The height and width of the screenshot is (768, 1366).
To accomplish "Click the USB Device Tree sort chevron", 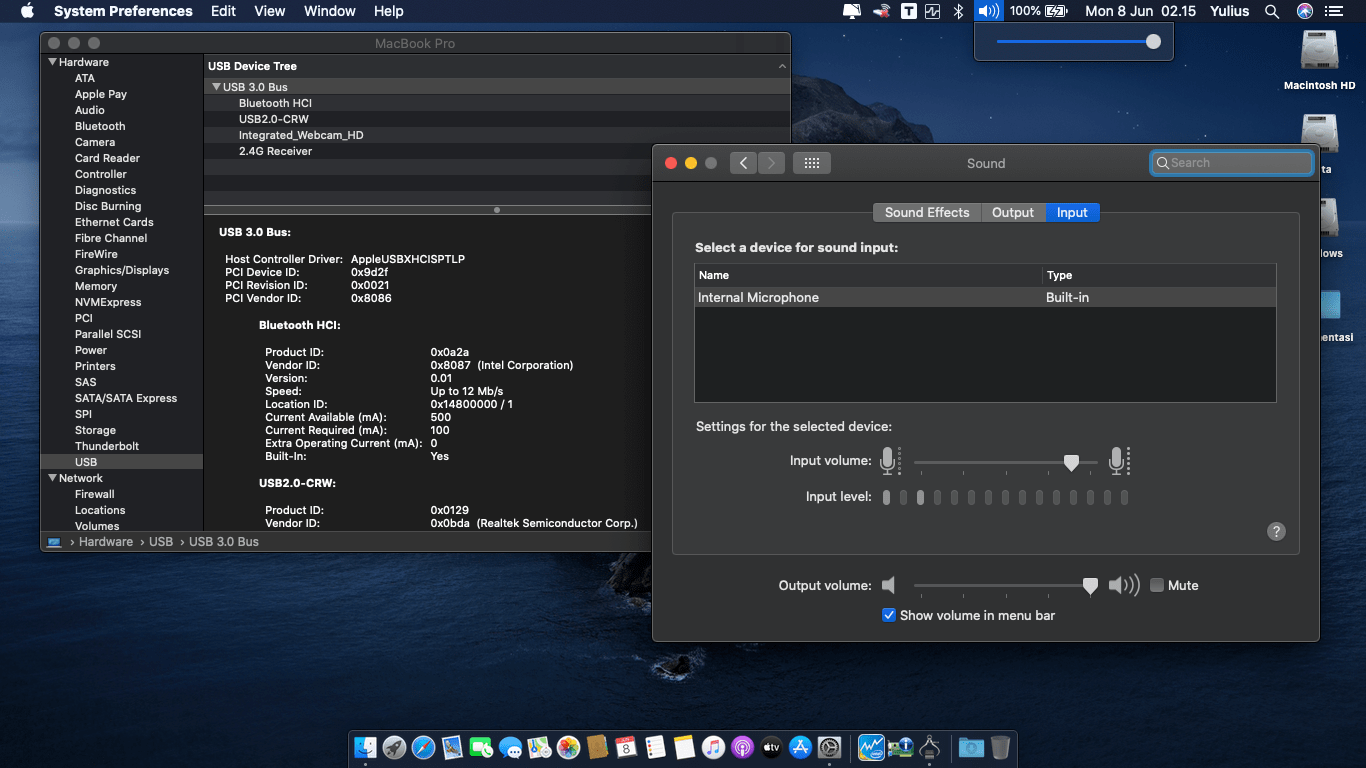I will click(782, 66).
